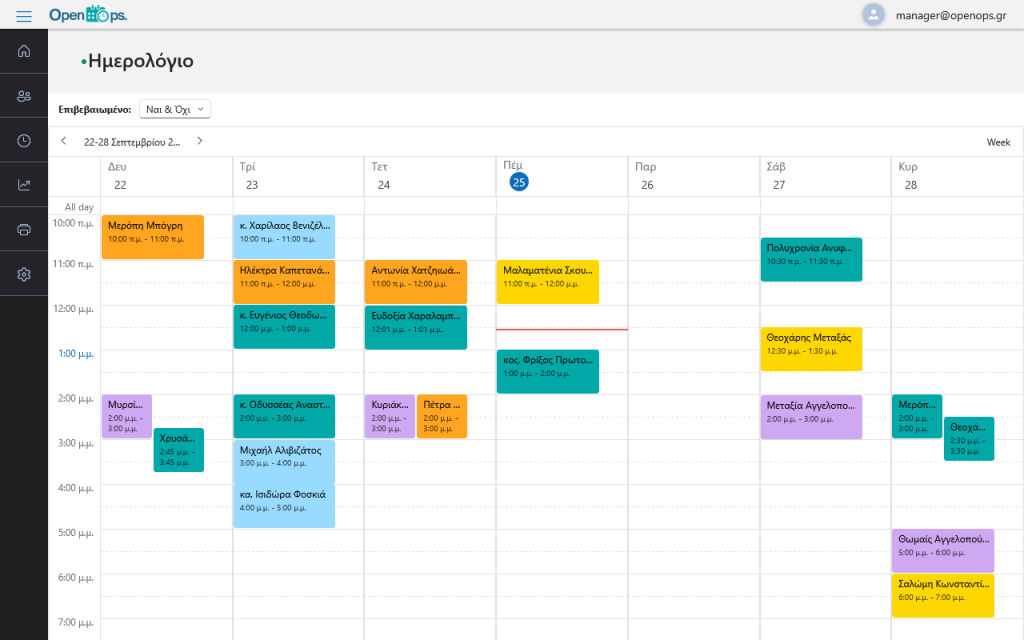Open the Αντωνία Χατζηιωά... appointment
1024x640 pixels.
416,282
